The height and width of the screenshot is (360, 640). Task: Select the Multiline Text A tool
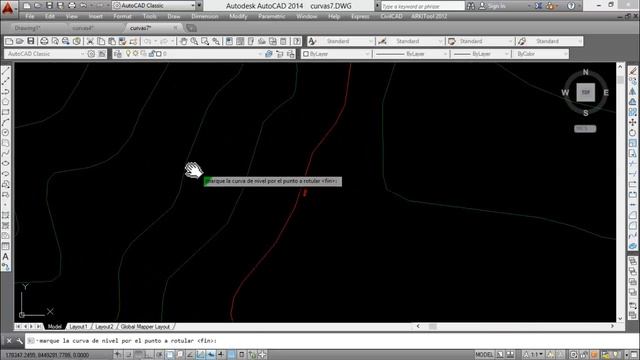pos(6,257)
